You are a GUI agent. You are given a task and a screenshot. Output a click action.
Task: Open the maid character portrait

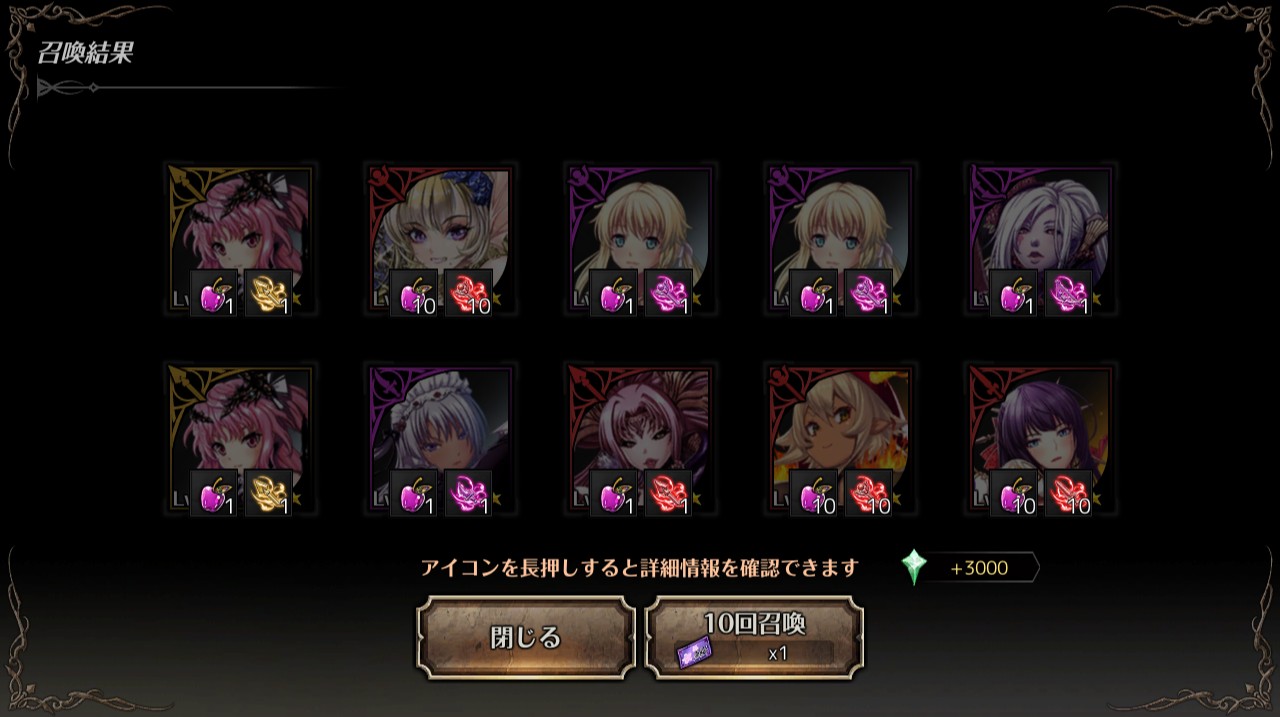[x=441, y=439]
